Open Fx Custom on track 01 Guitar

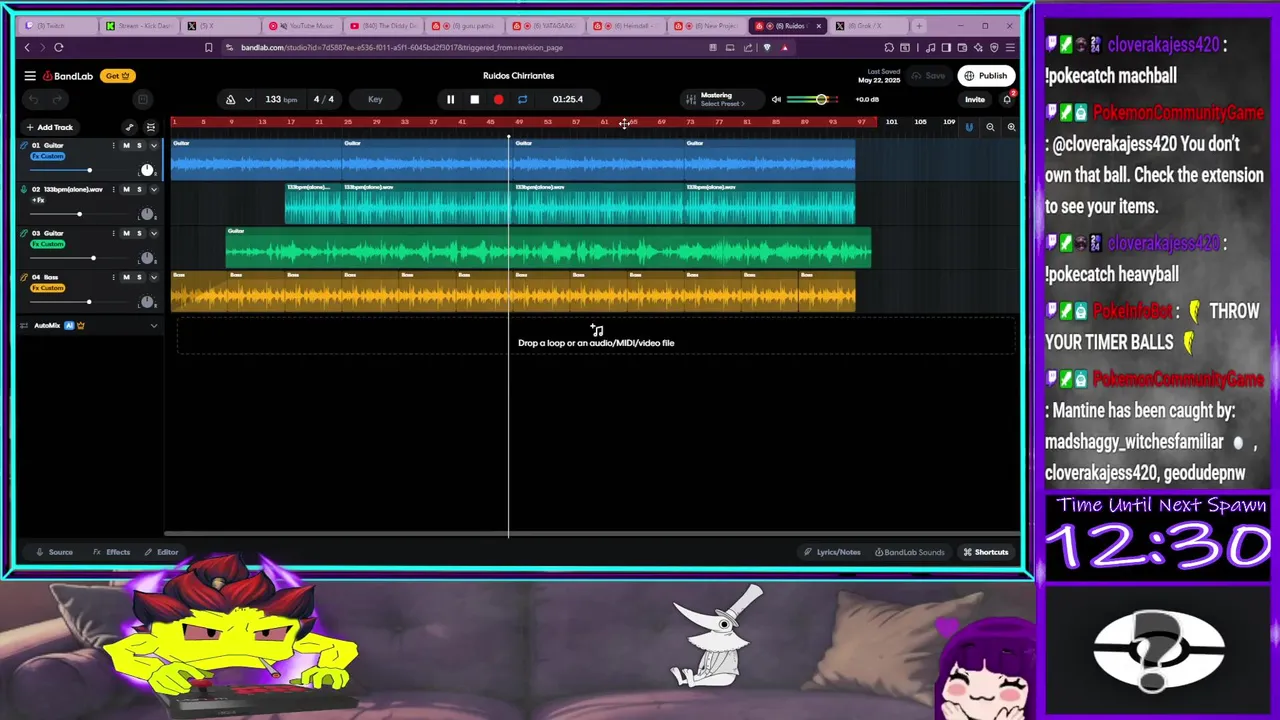48,156
